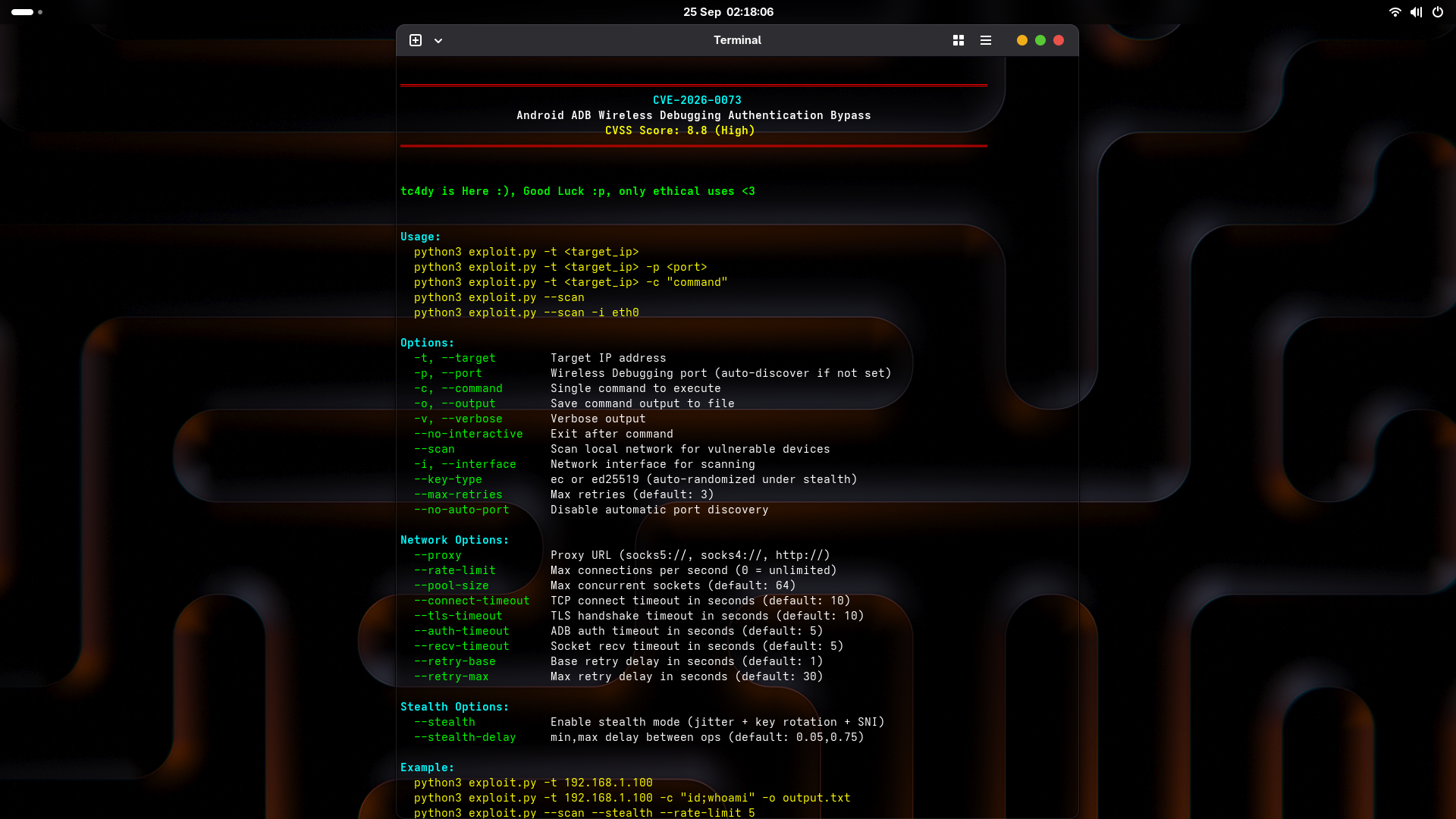Click the --connect-timeout option

472,601
